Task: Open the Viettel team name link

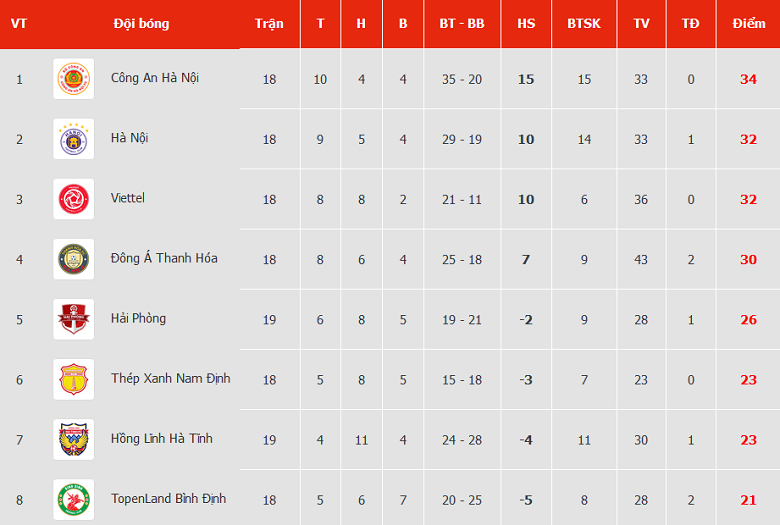Action: coord(128,198)
